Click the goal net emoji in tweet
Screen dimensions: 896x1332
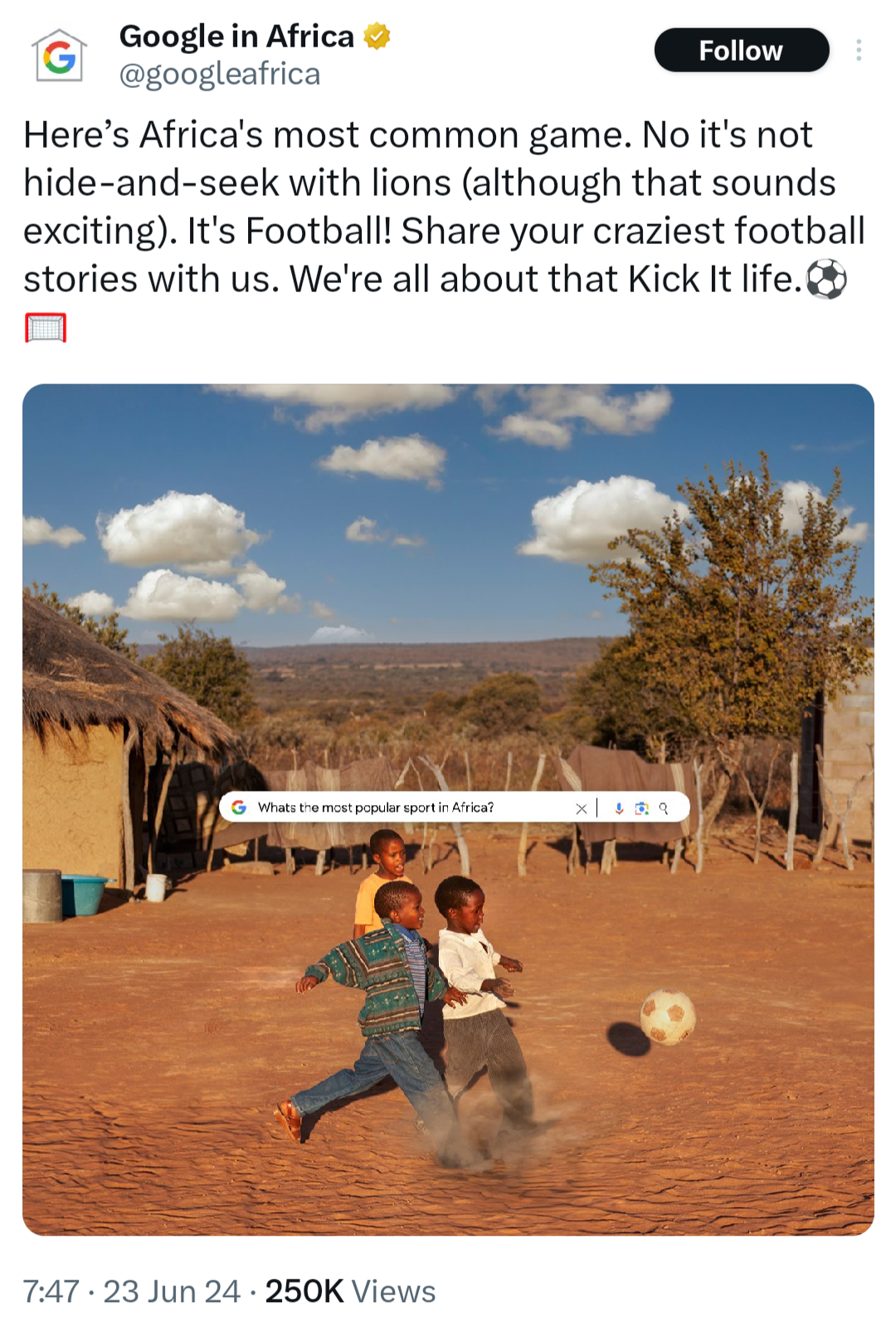[46, 328]
